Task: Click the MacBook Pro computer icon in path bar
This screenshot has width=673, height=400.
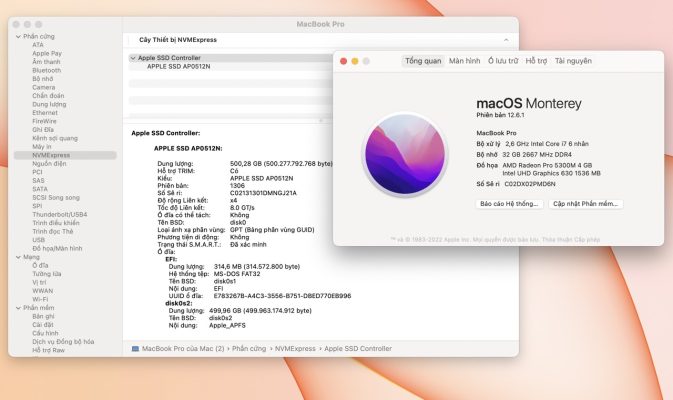Action: tap(135, 349)
